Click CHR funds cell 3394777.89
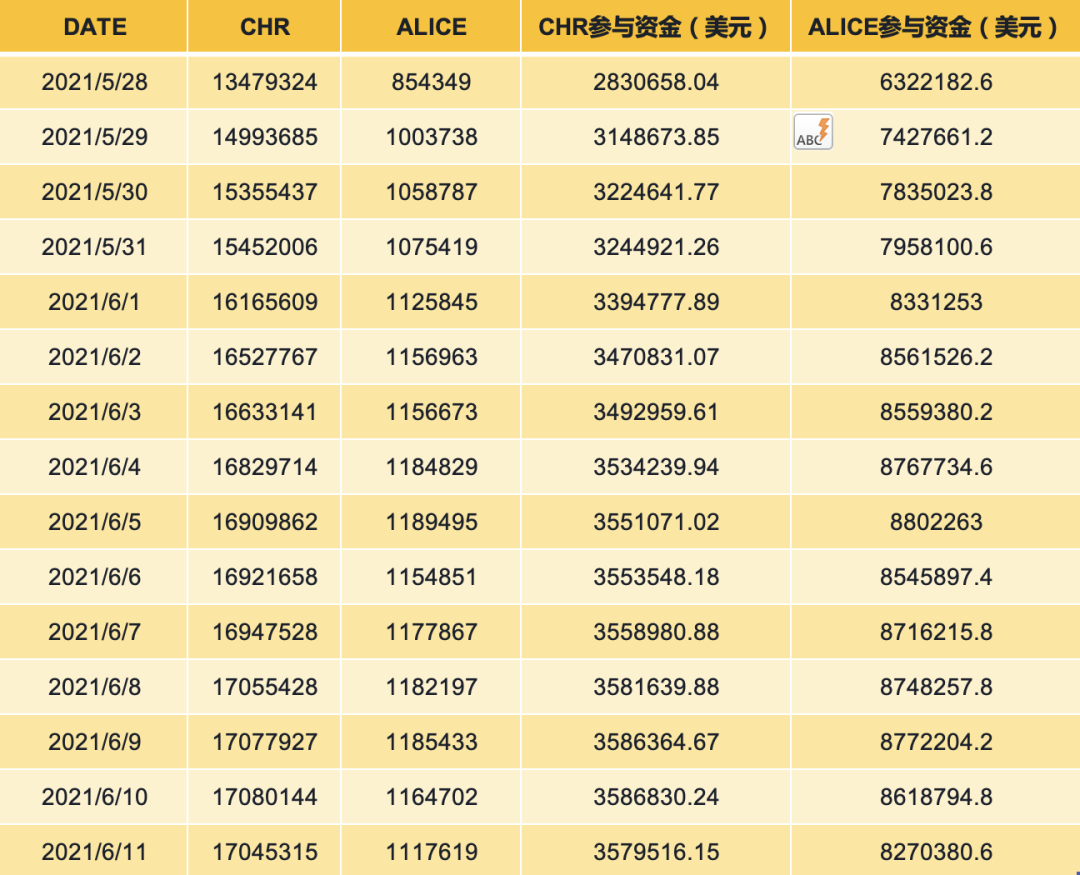This screenshot has width=1080, height=875. point(656,302)
